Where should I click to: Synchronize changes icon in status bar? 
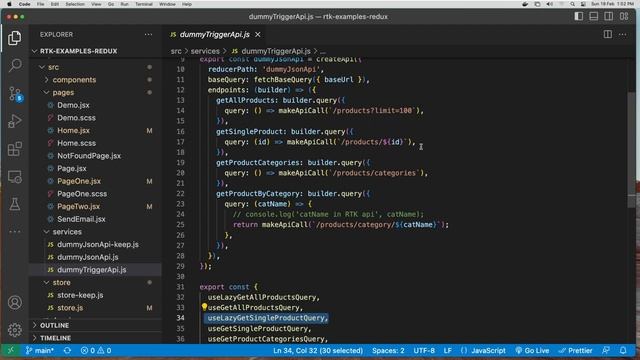(x=67, y=351)
